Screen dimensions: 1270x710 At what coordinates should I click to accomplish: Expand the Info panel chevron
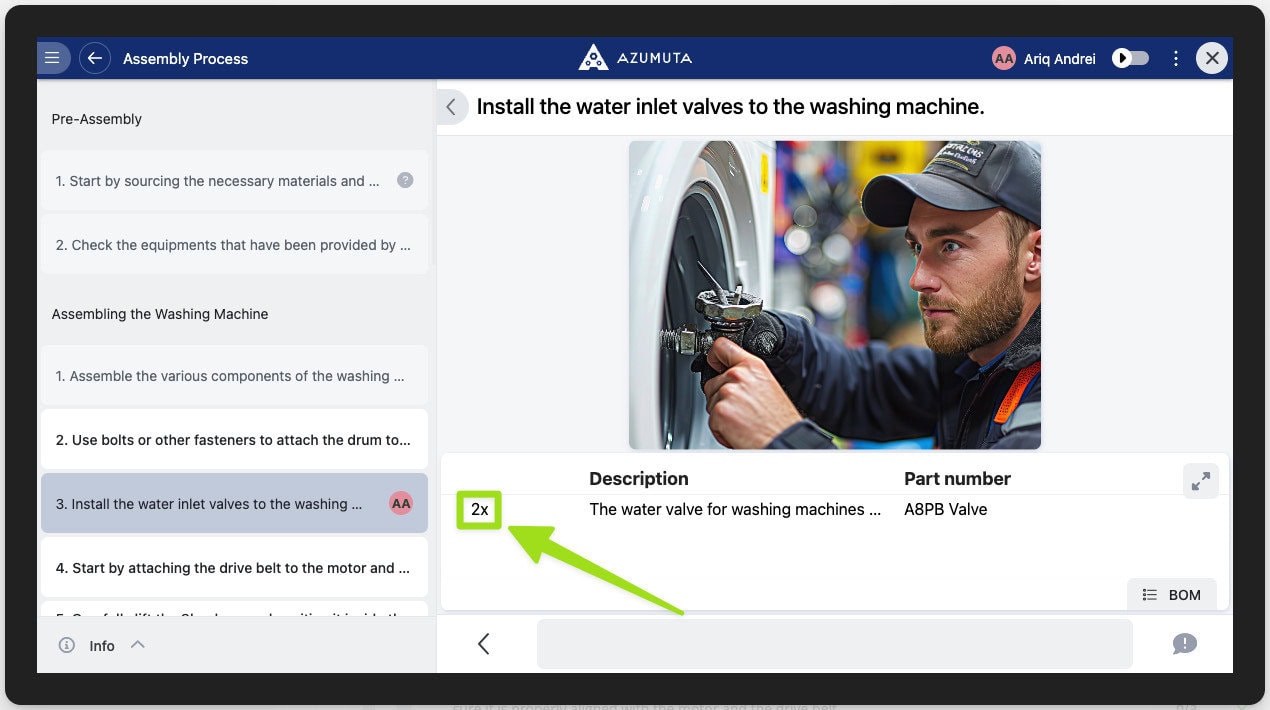tap(138, 645)
